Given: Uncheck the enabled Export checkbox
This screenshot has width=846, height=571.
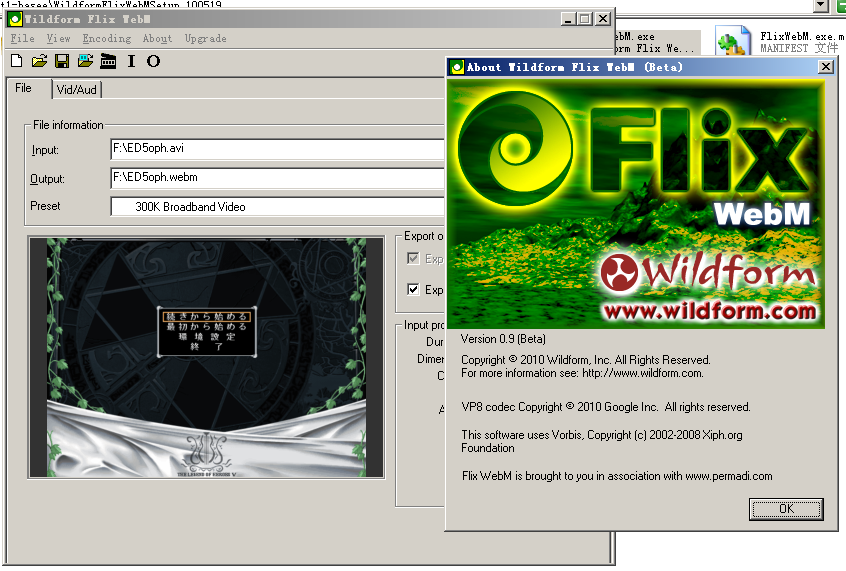Looking at the screenshot, I should click(x=414, y=290).
